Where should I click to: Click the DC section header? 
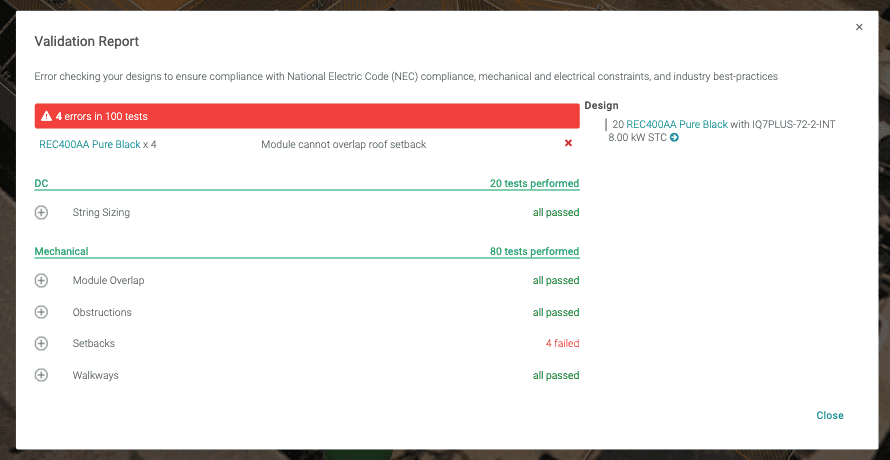coord(42,184)
